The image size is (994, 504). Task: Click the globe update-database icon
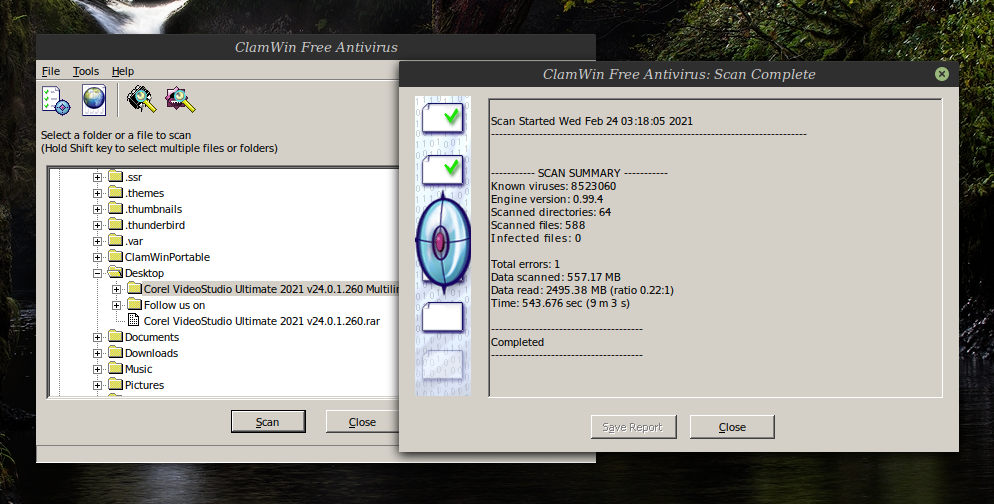tap(94, 100)
